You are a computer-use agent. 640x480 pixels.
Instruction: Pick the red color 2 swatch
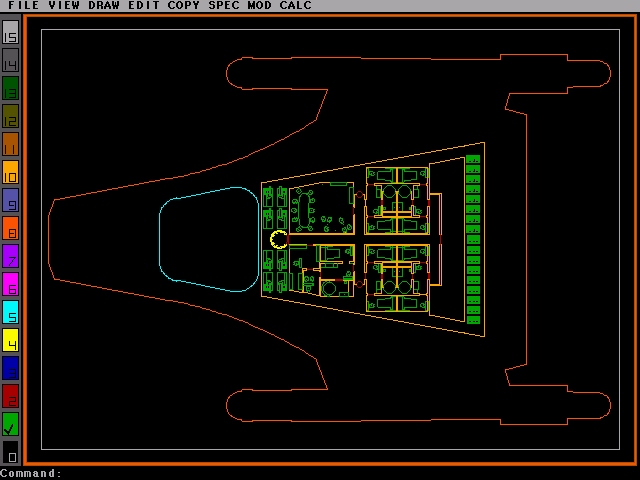[10, 396]
